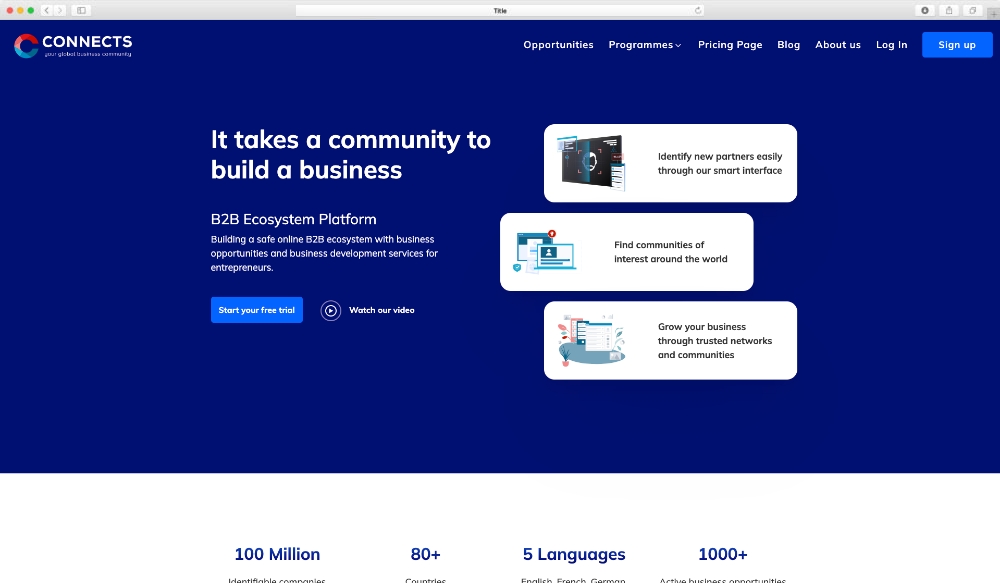
Task: Click the browser share icon
Action: point(948,10)
